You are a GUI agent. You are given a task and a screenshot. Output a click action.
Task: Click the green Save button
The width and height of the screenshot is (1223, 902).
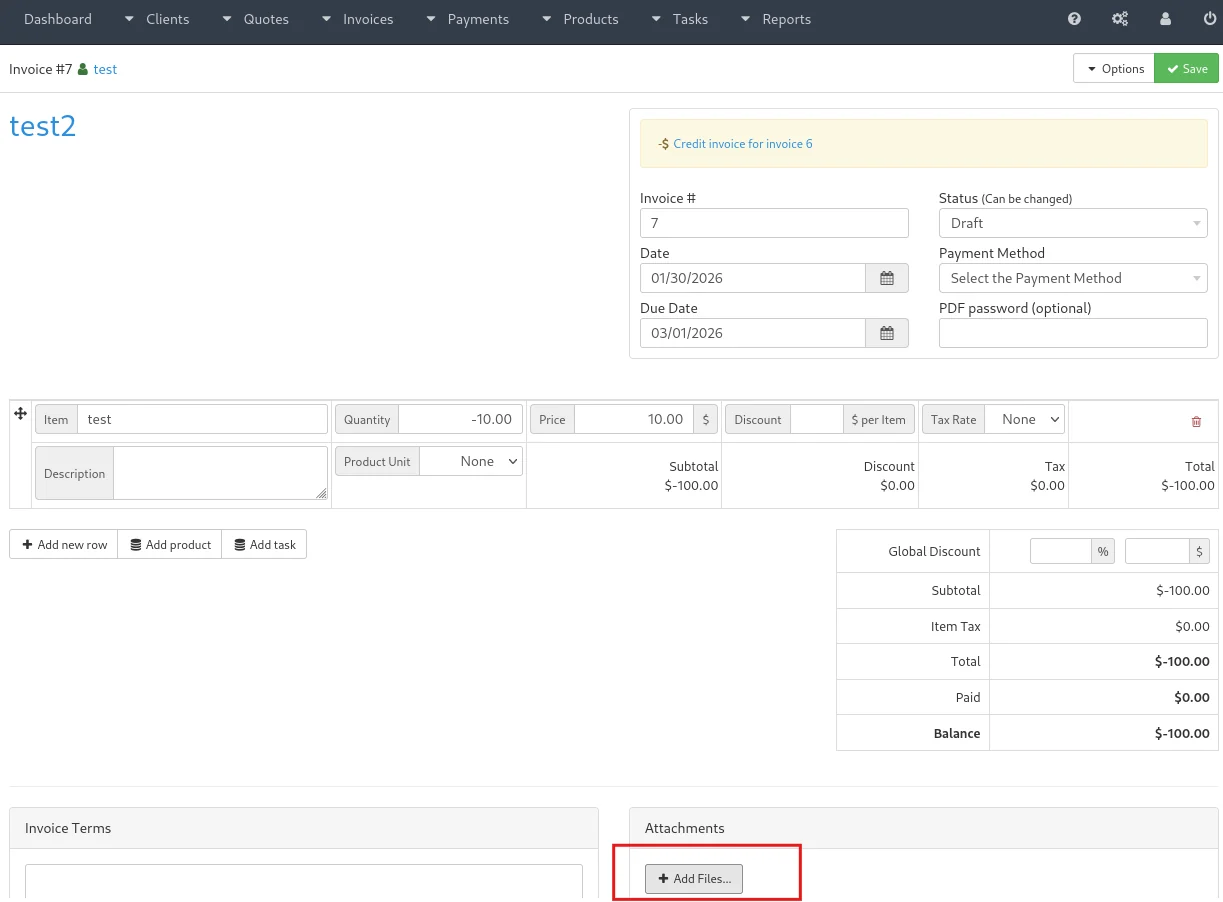pos(1186,68)
